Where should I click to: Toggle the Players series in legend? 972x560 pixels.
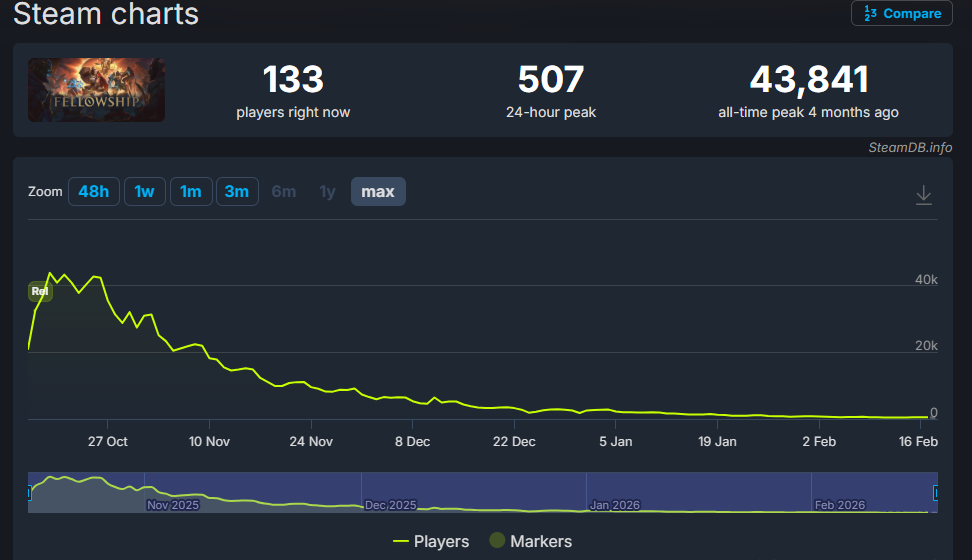(x=431, y=541)
